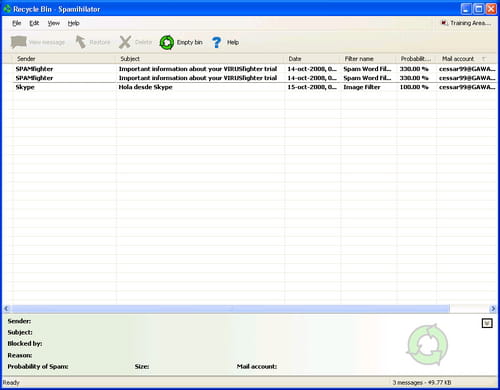This screenshot has width=500, height=390.
Task: Click the Subject column header
Action: point(201,59)
